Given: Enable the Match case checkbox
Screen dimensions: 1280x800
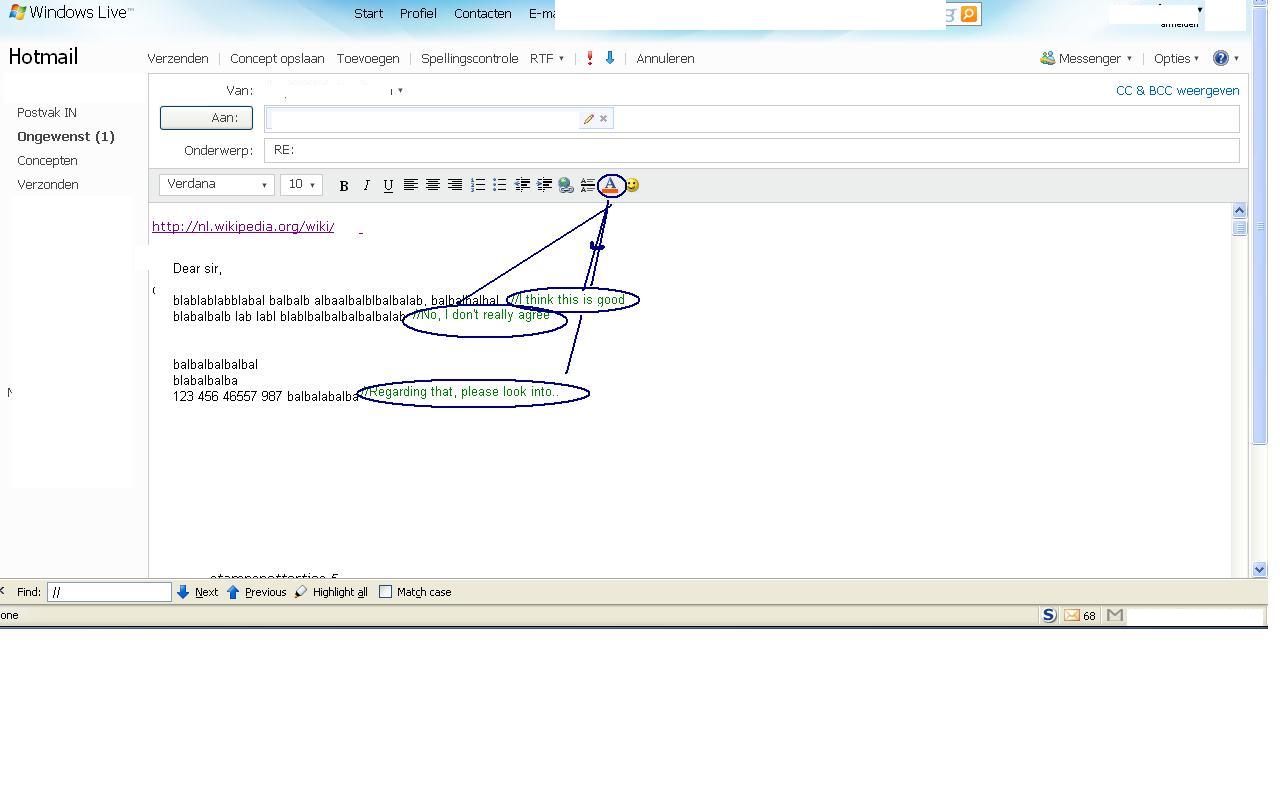Looking at the screenshot, I should click(x=386, y=592).
